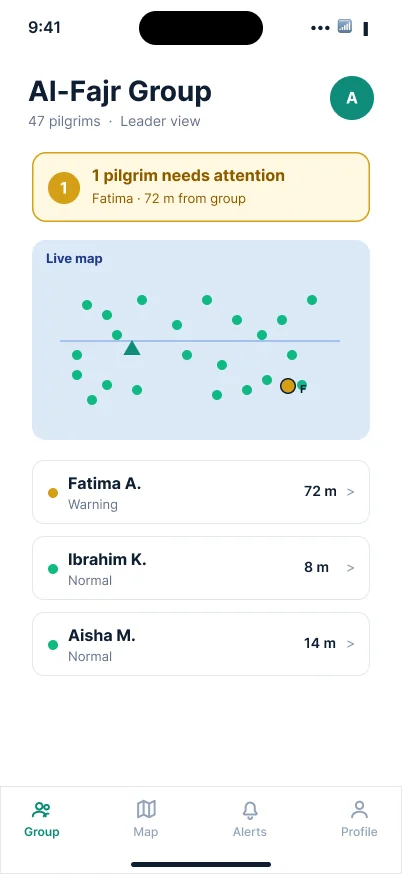Expand Aisha M. row chevron
Viewport: 402px width, 874px height.
point(351,643)
